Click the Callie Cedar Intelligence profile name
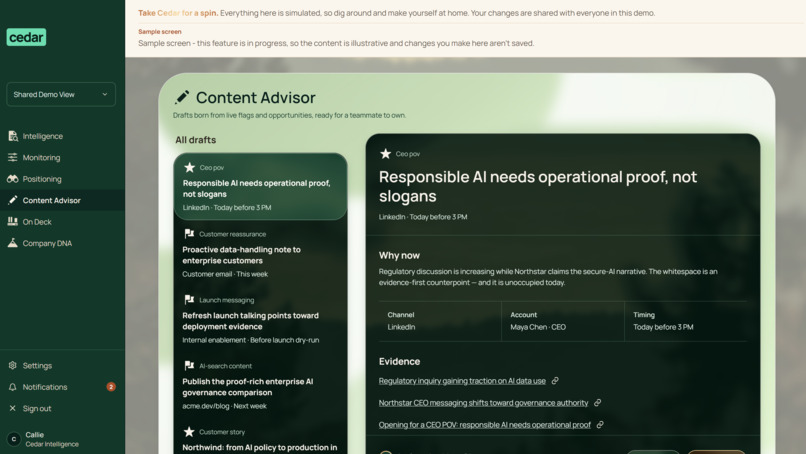 coord(52,439)
